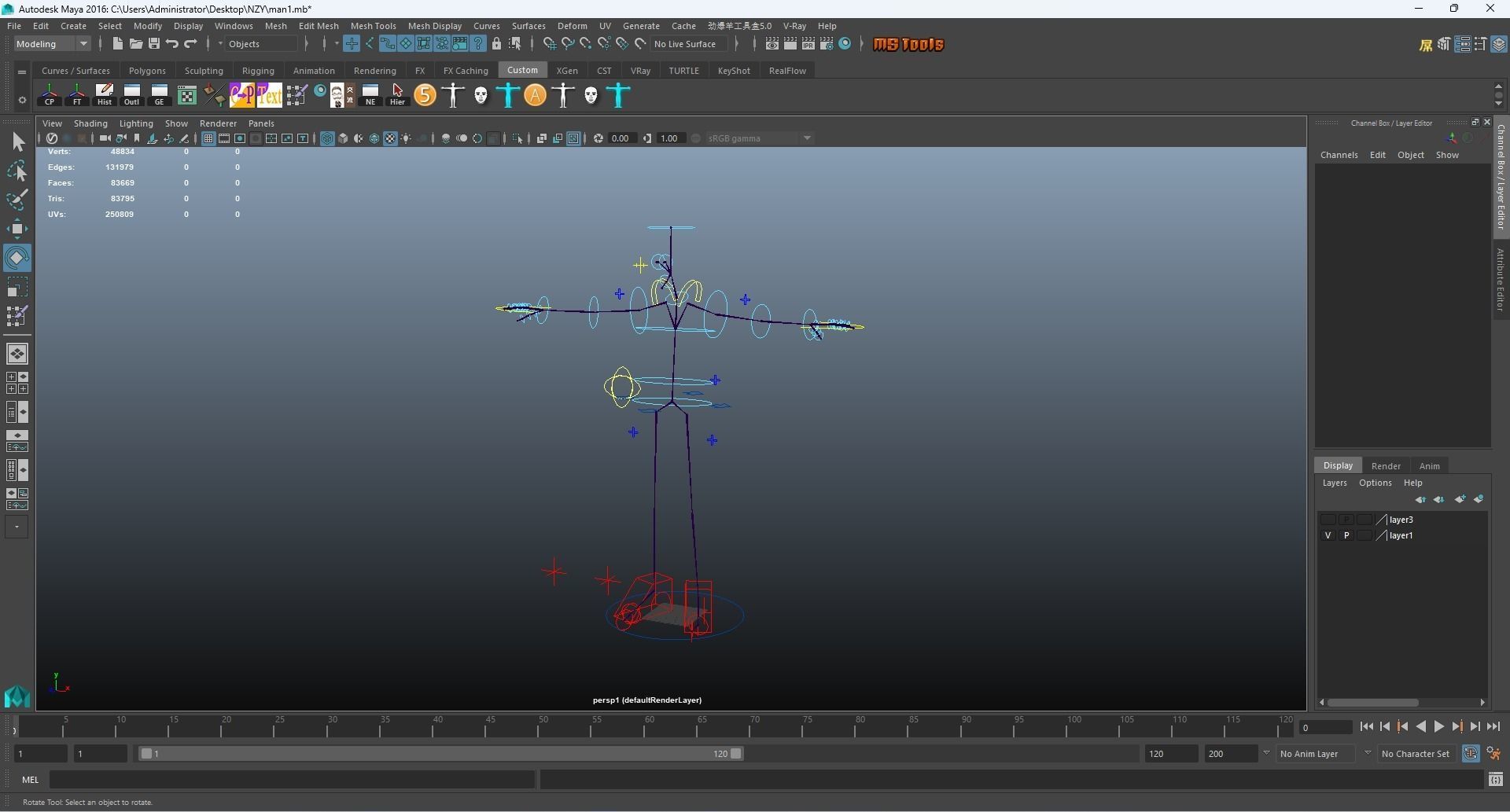Click the CP shelf button
The height and width of the screenshot is (812, 1510).
coord(50,95)
